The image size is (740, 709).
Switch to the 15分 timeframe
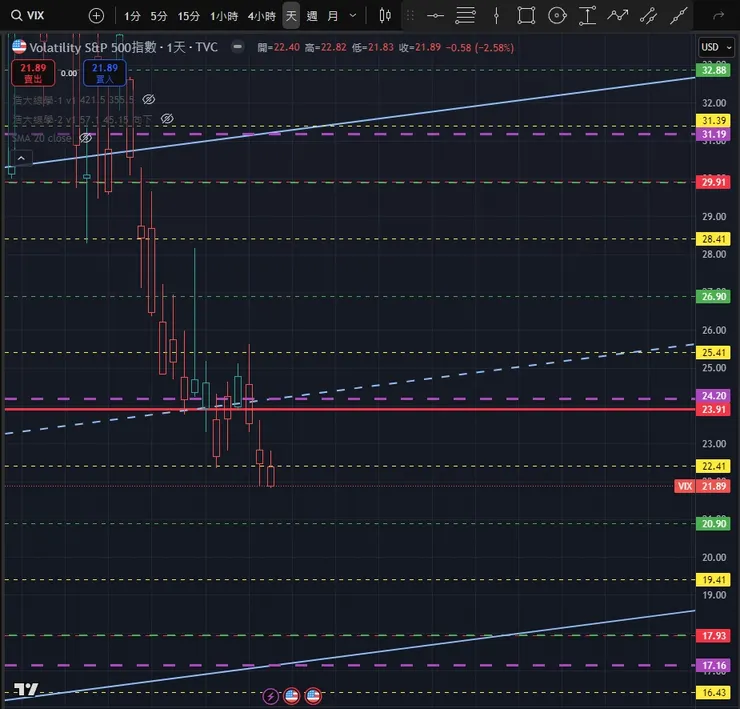[x=189, y=16]
